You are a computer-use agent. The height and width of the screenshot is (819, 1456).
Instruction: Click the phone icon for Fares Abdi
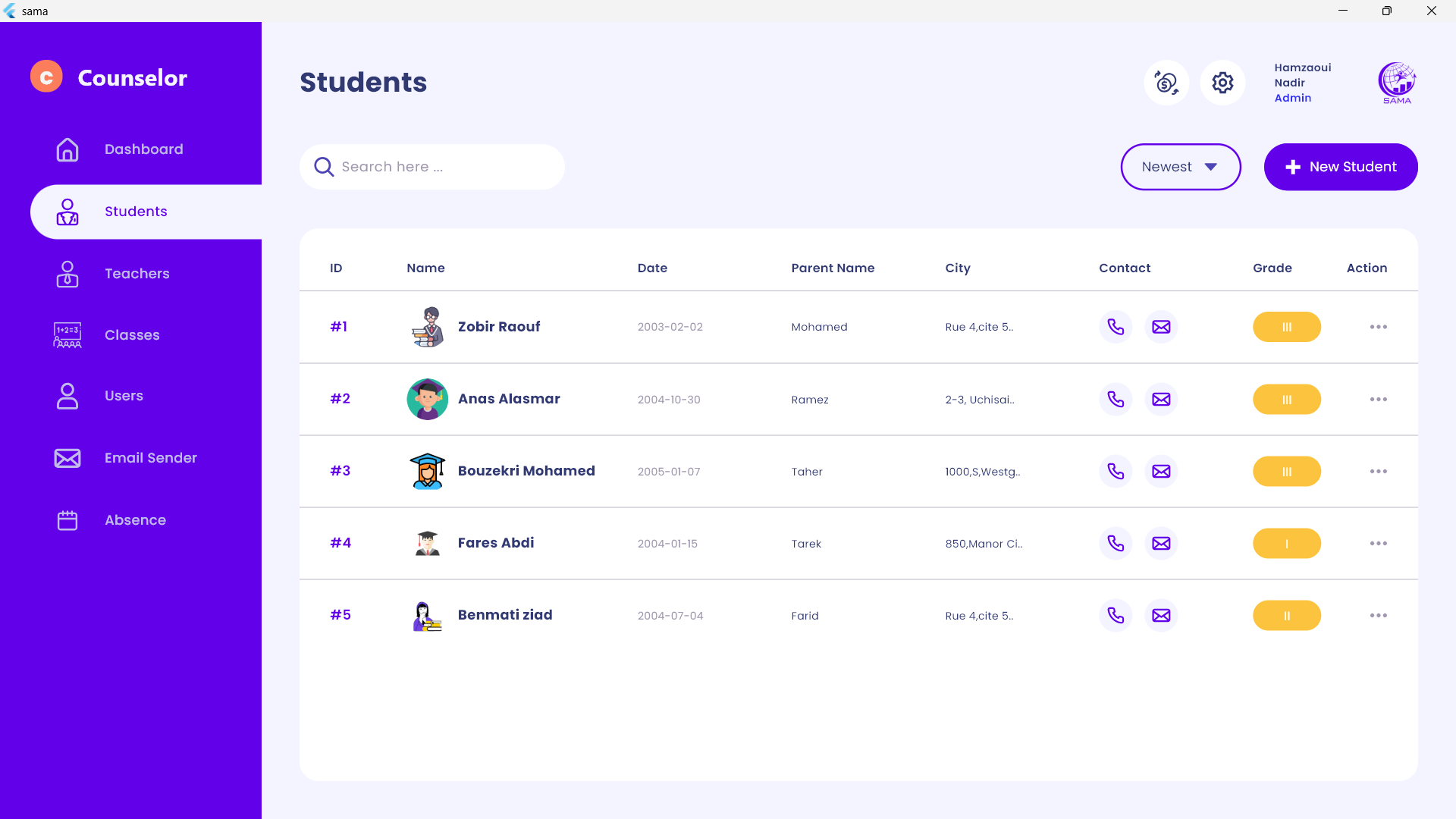point(1116,544)
